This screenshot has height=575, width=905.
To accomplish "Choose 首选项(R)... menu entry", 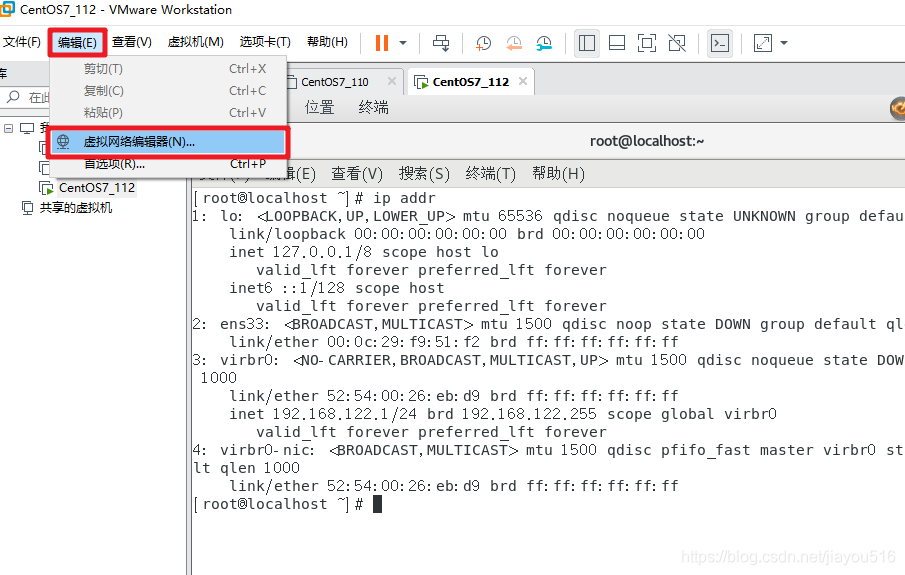I will pyautogui.click(x=168, y=164).
